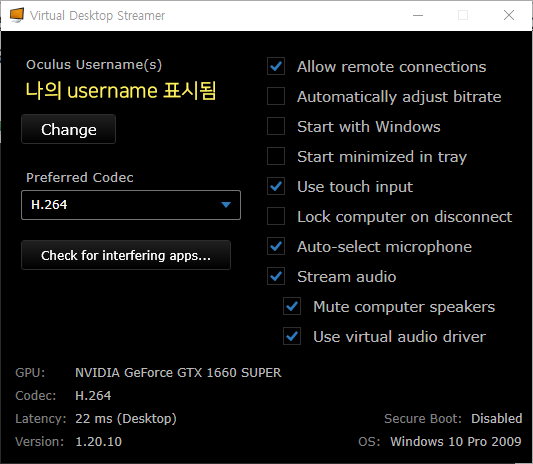The width and height of the screenshot is (533, 464).
Task: Click the Latency value 22 ms (Desktop)
Action: click(126, 418)
